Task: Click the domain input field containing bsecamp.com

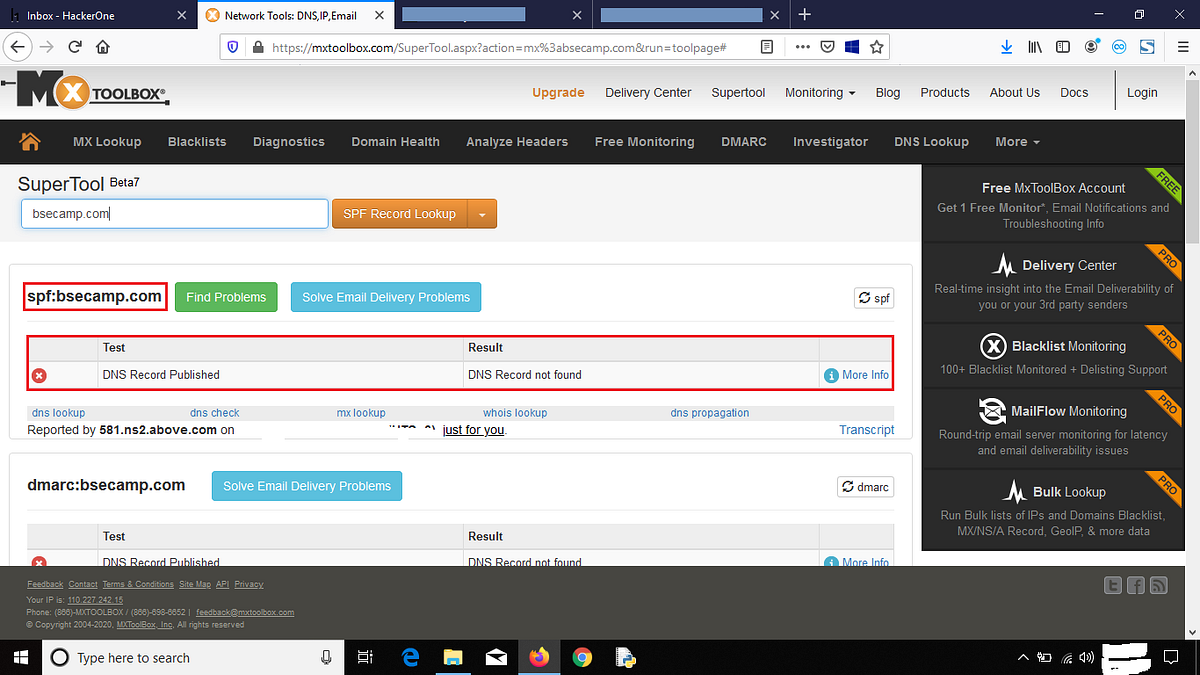Action: coord(175,214)
